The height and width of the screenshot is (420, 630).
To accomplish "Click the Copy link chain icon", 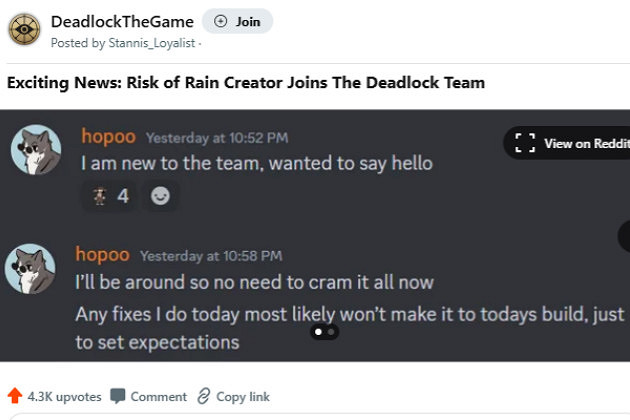I will [204, 396].
